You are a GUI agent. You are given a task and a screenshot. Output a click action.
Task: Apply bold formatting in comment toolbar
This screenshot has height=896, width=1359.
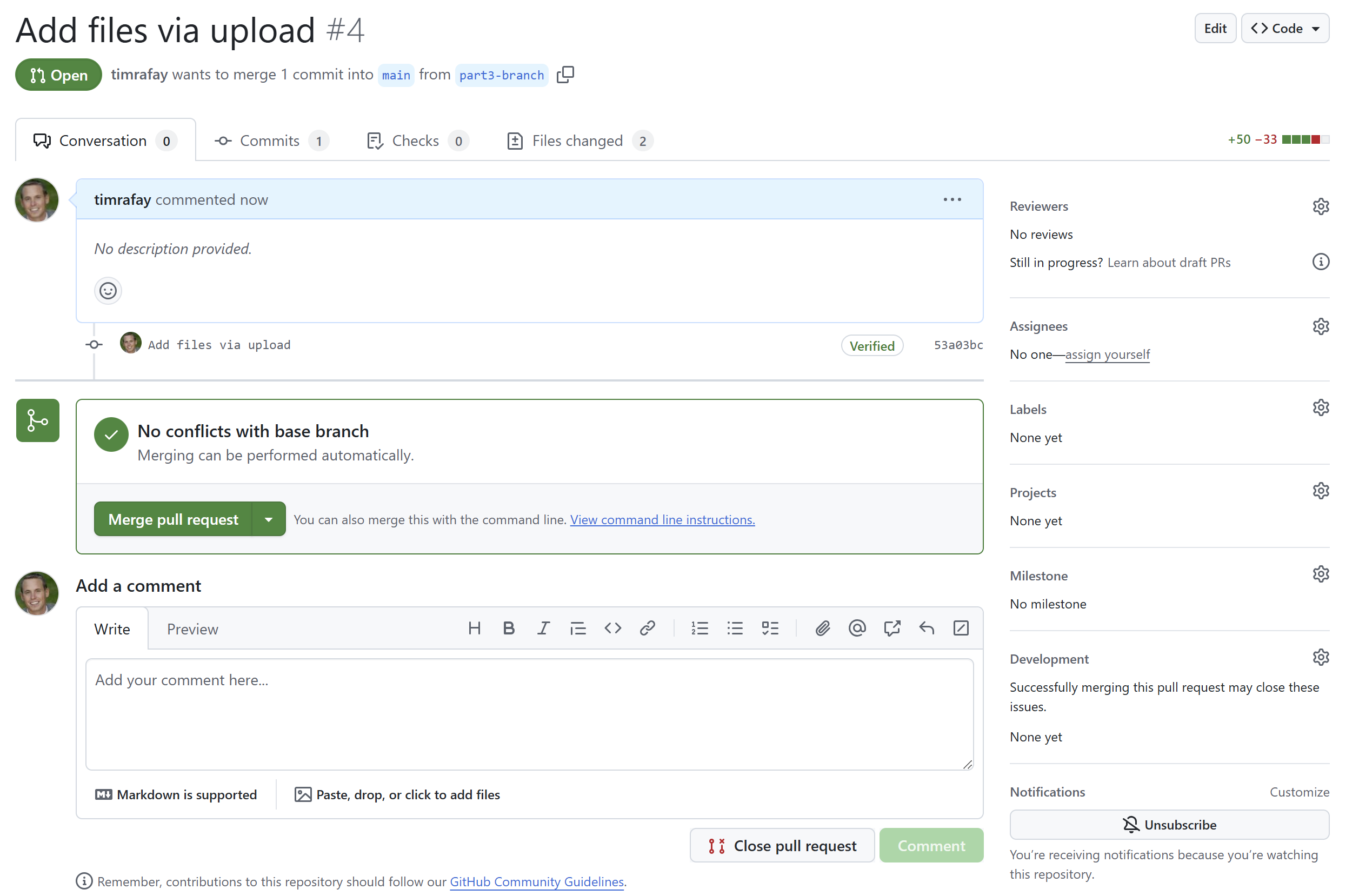point(508,628)
